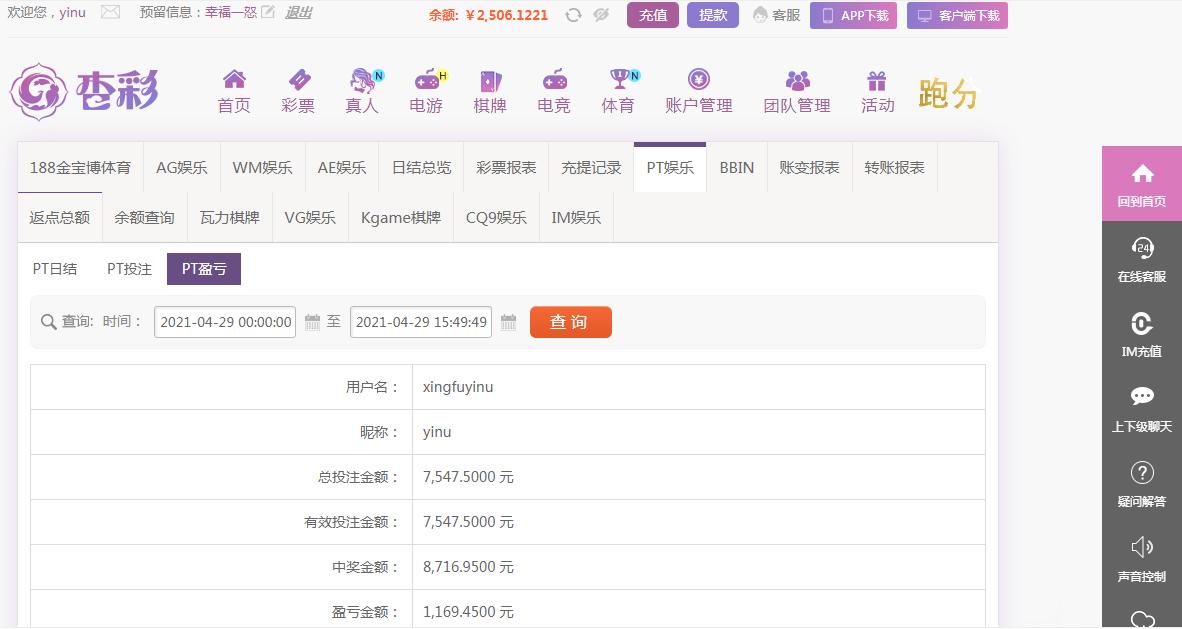Select PT盈亏 sub-tab

(204, 268)
